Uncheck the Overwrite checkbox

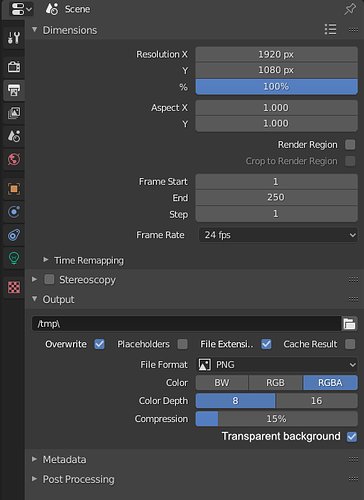(x=99, y=344)
